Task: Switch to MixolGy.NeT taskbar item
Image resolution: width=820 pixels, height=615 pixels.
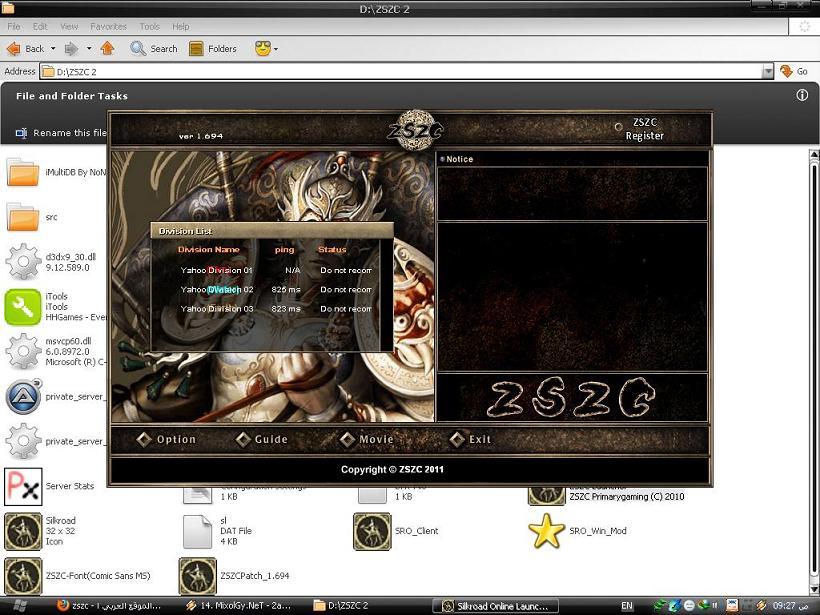Action: 240,606
